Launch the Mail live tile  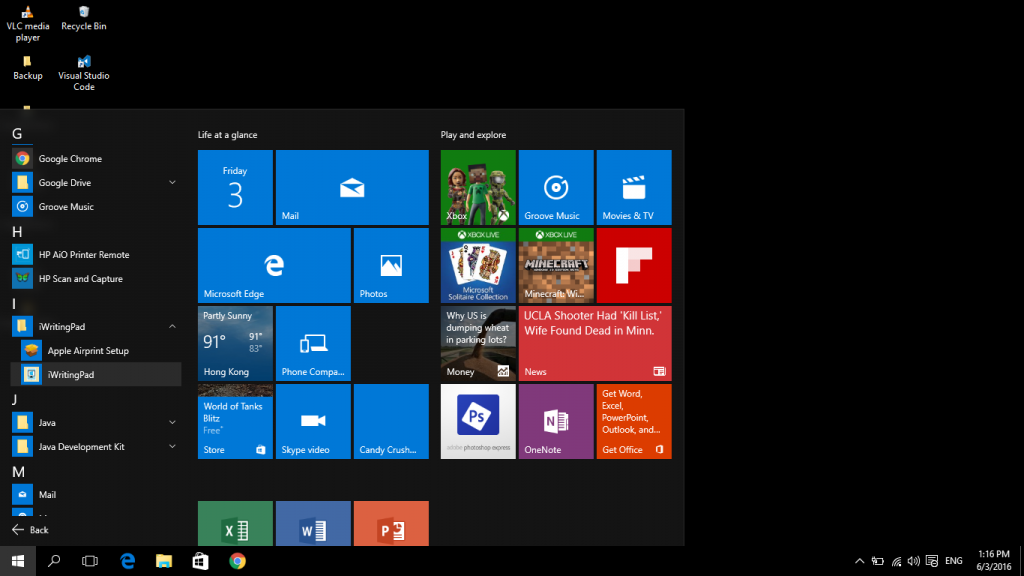click(x=351, y=187)
